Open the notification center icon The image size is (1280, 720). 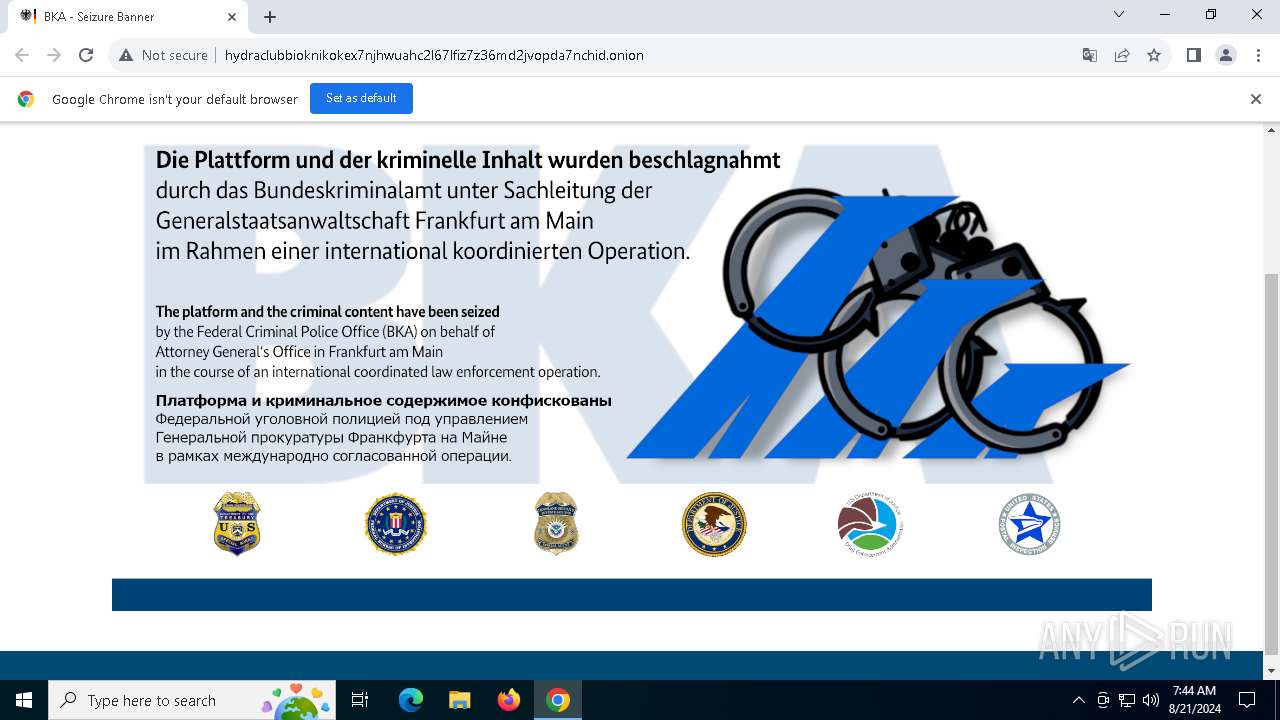coord(1247,700)
